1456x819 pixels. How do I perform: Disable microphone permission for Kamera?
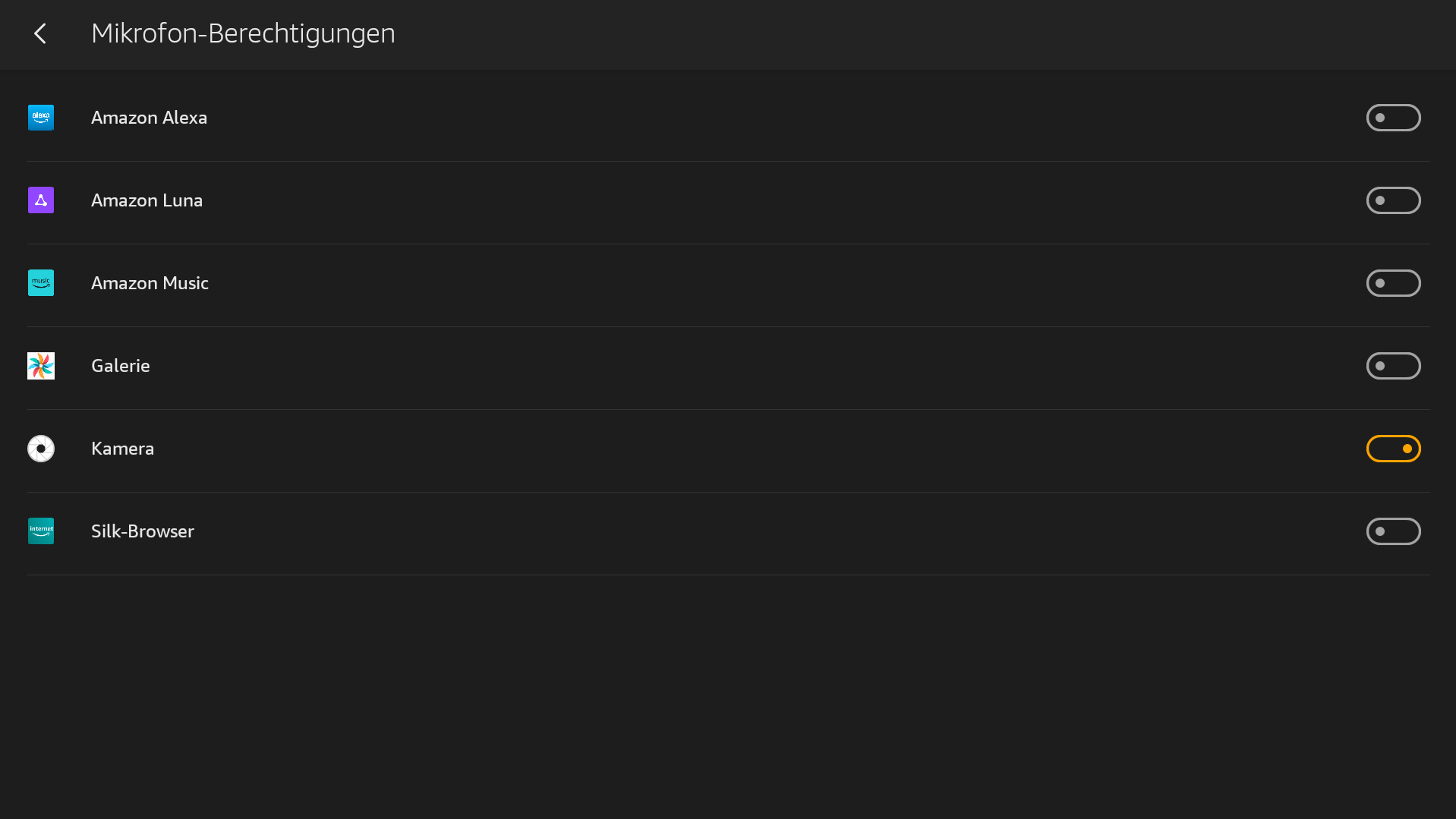pyautogui.click(x=1393, y=449)
